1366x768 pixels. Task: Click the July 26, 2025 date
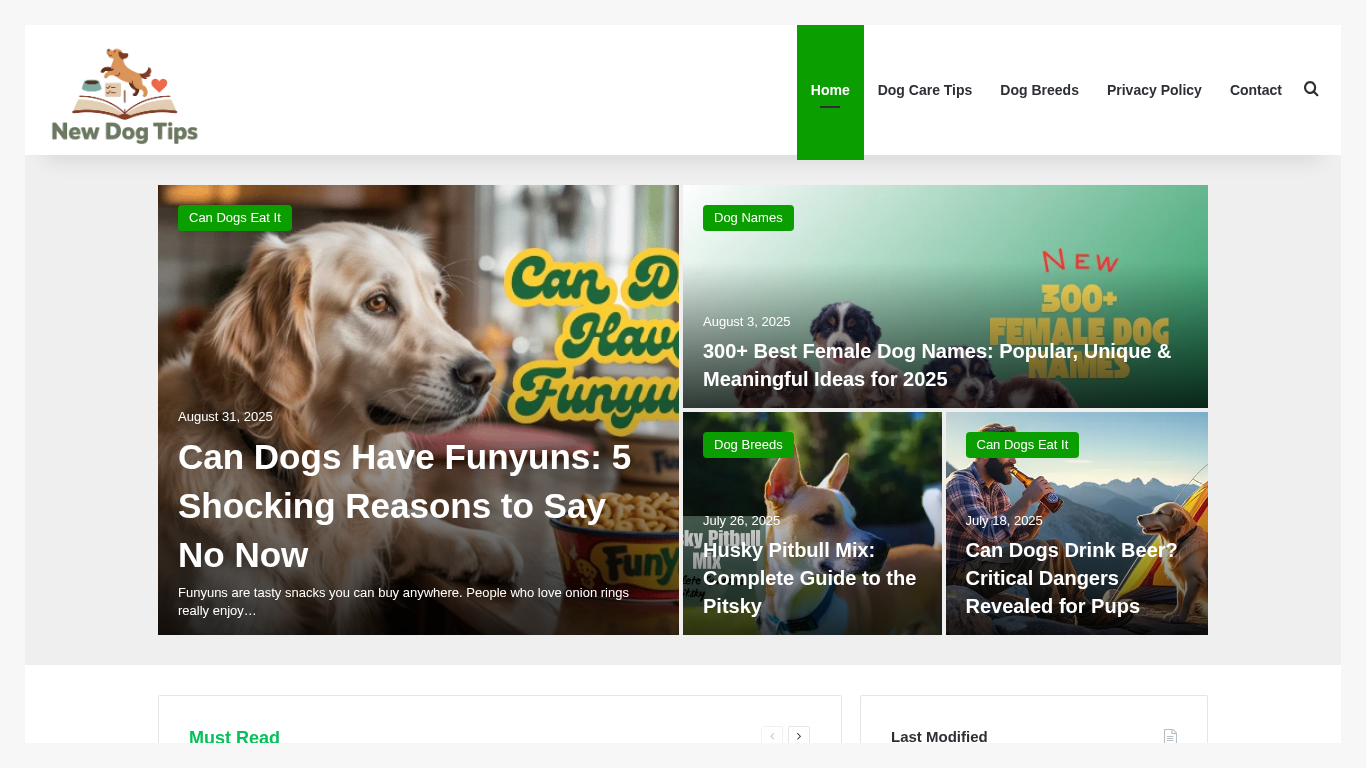[741, 521]
